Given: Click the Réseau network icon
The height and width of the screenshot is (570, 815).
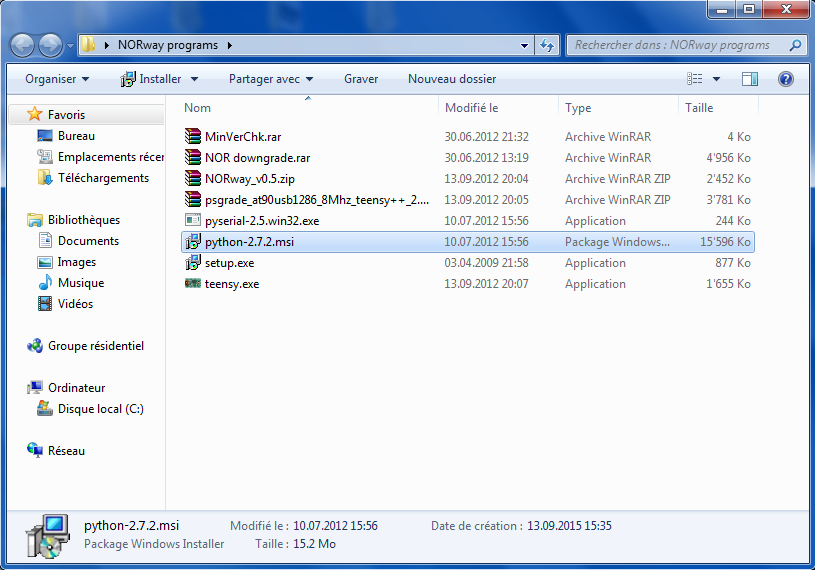Looking at the screenshot, I should 35,450.
